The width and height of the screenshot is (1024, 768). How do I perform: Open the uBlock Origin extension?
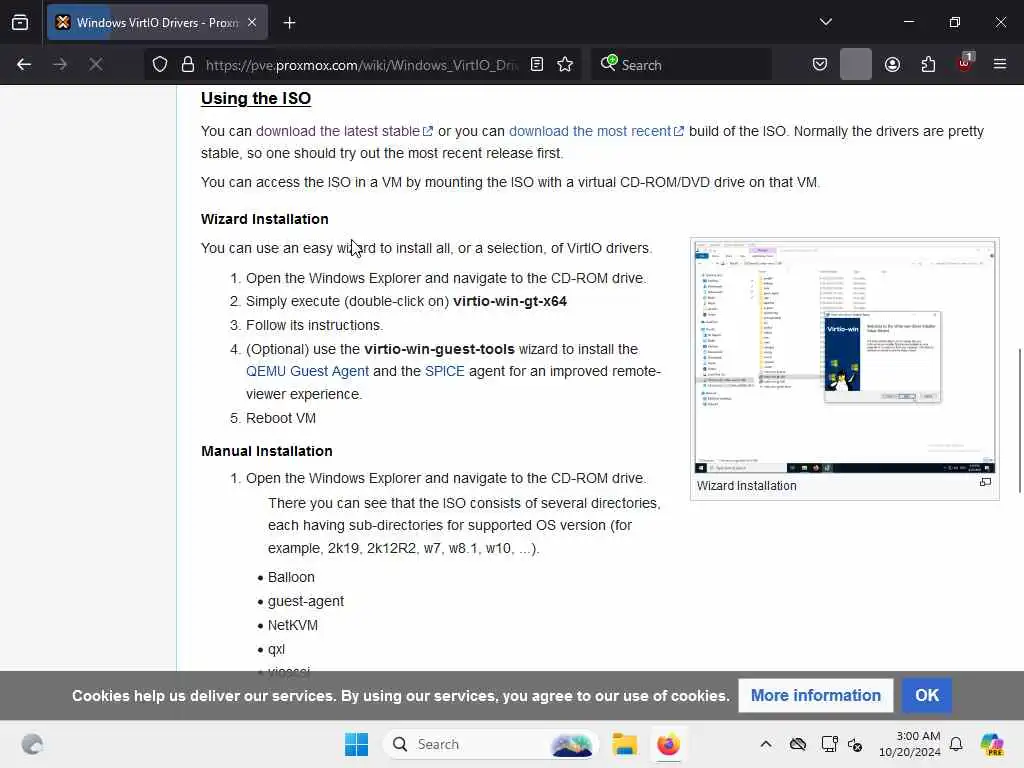pos(965,63)
